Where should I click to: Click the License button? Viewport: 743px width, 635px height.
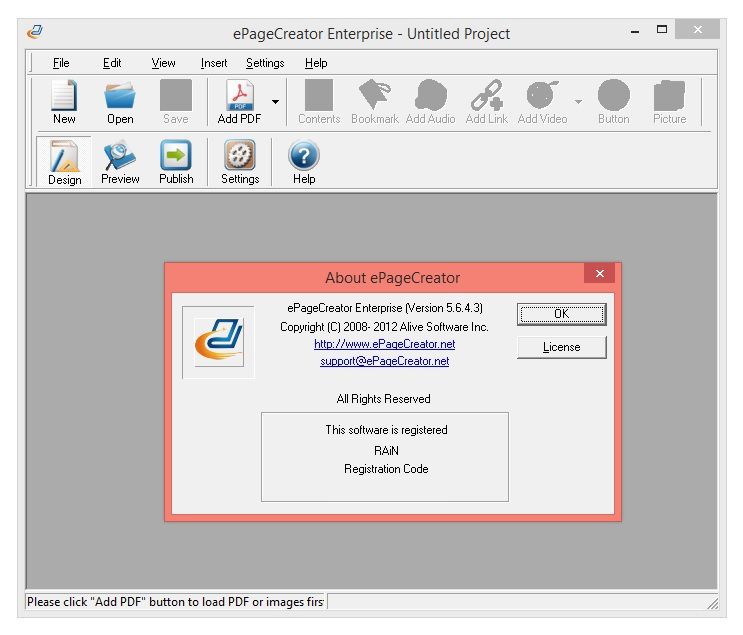click(x=562, y=347)
